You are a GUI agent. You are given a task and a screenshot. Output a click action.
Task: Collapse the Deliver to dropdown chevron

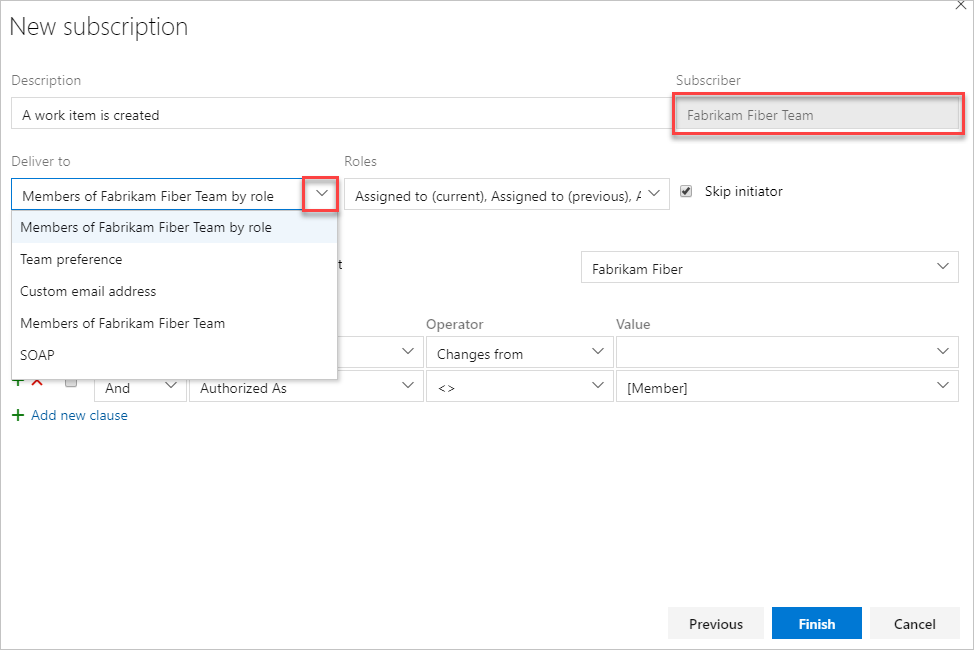[321, 194]
